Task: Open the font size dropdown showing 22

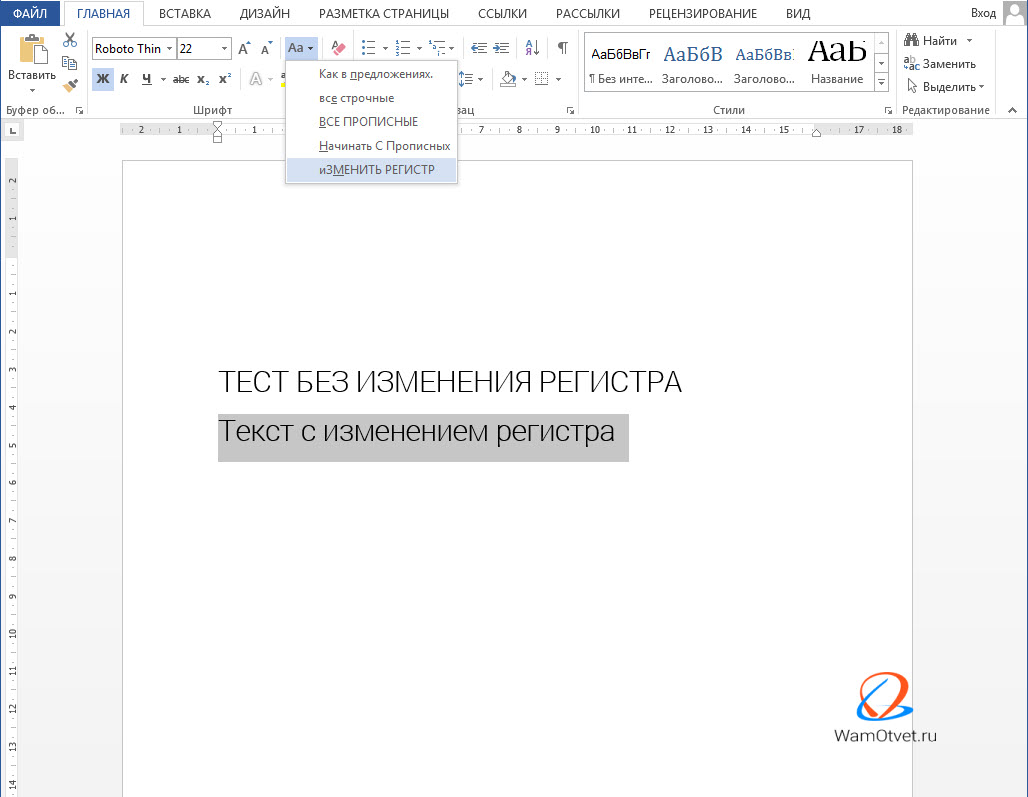Action: (224, 48)
